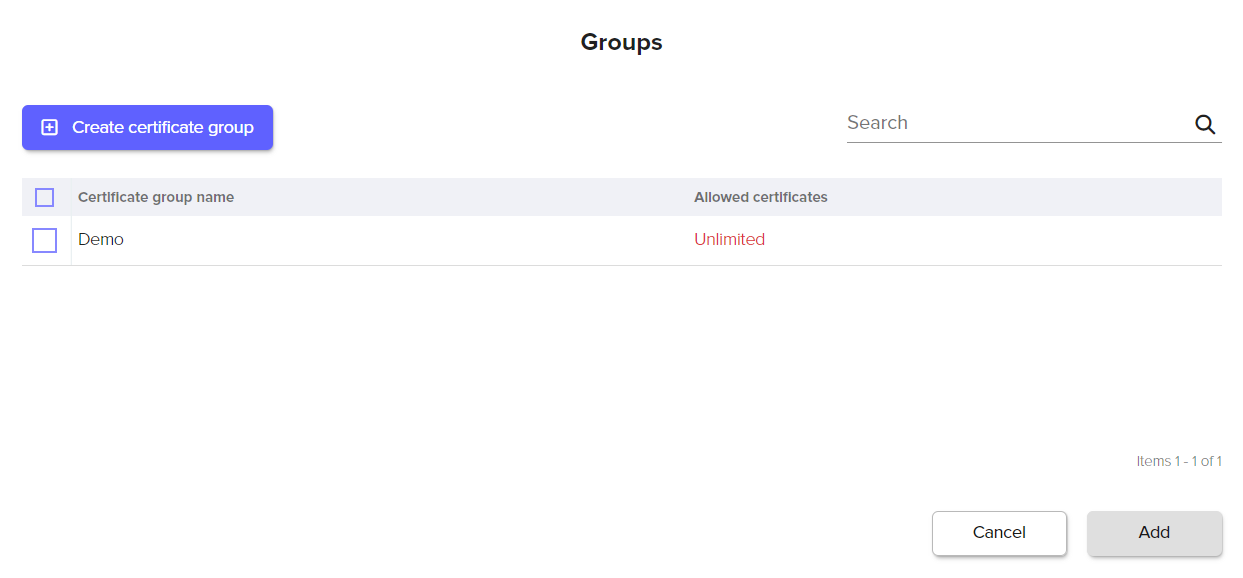Select the Demo certificate group name
The width and height of the screenshot is (1243, 578).
coord(101,240)
